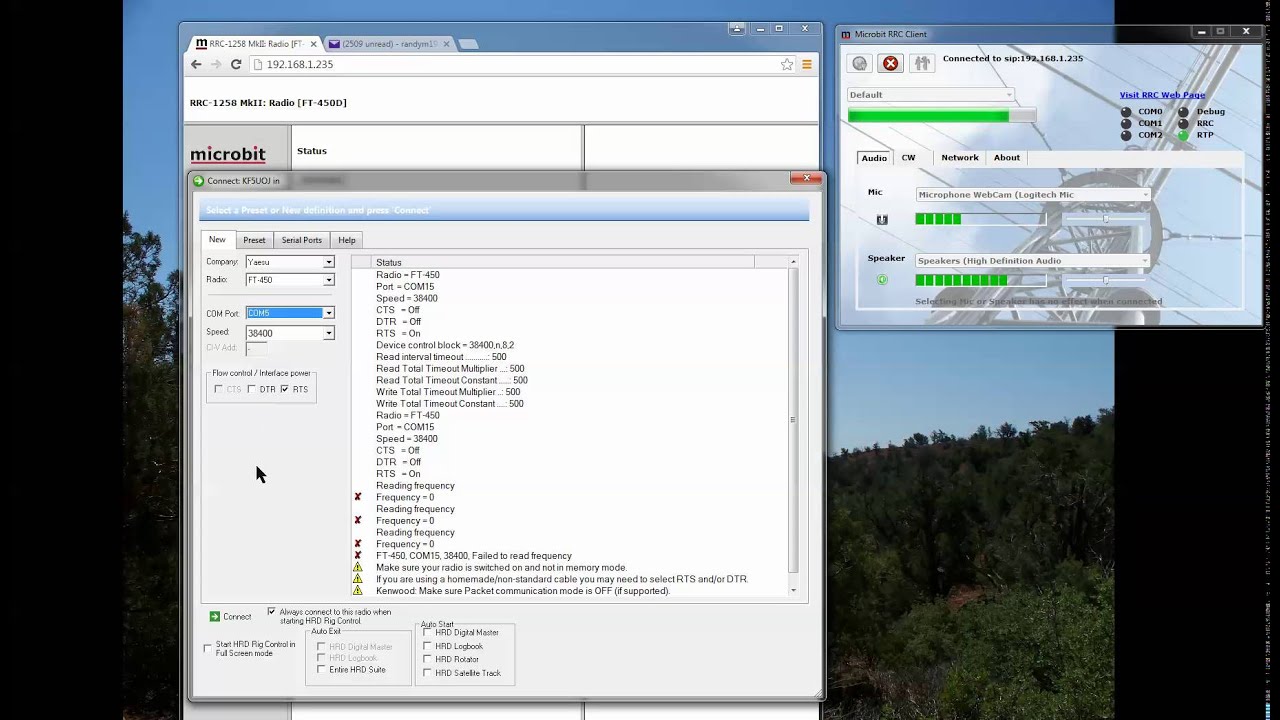Viewport: 1280px width, 720px height.
Task: Switch to the New tab in Connect dialog
Action: point(217,240)
